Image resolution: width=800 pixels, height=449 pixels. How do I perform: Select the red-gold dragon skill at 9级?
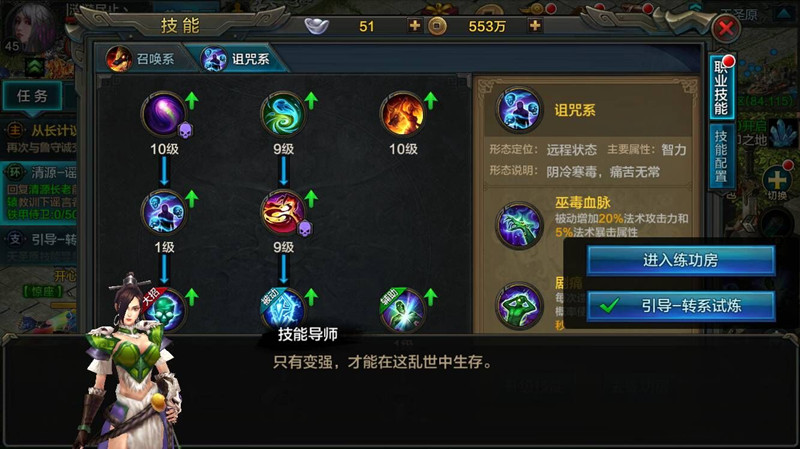click(283, 212)
